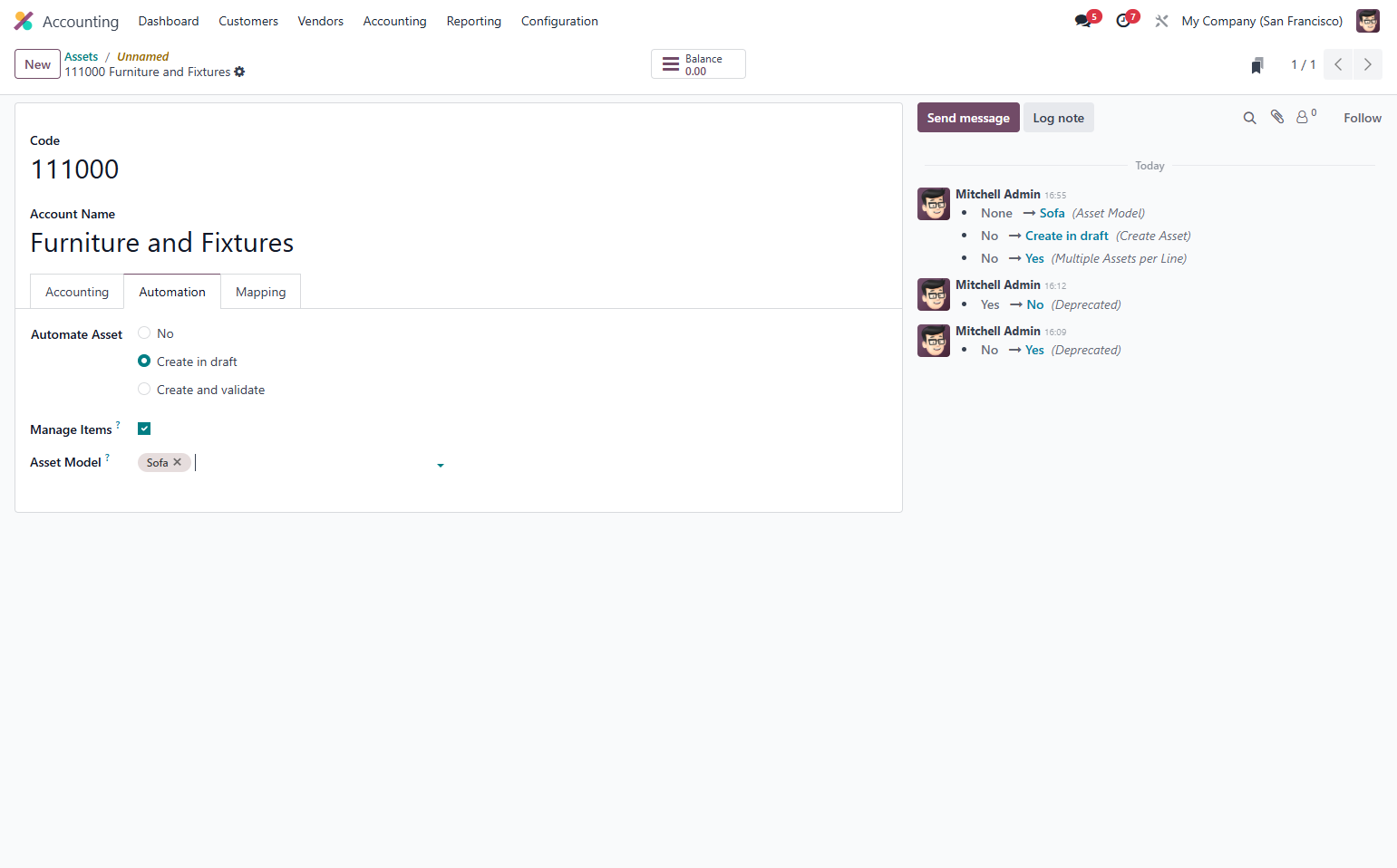Open the conversations chat icon

pos(1083,21)
